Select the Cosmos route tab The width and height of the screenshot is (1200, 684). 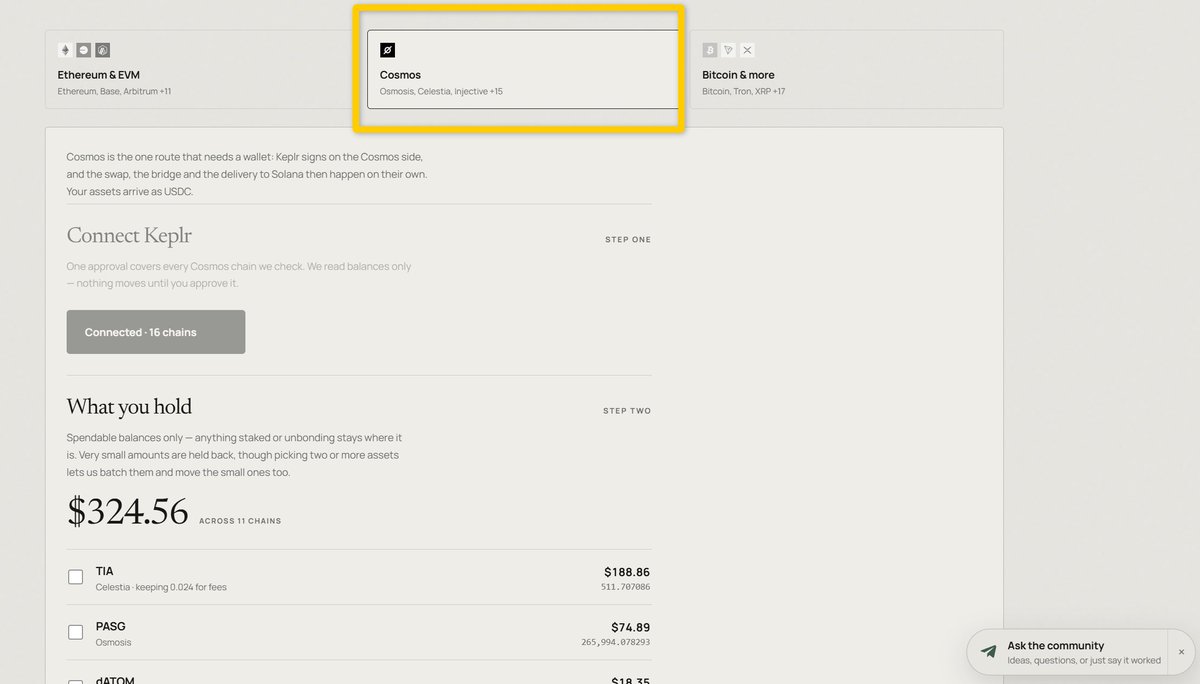point(523,69)
